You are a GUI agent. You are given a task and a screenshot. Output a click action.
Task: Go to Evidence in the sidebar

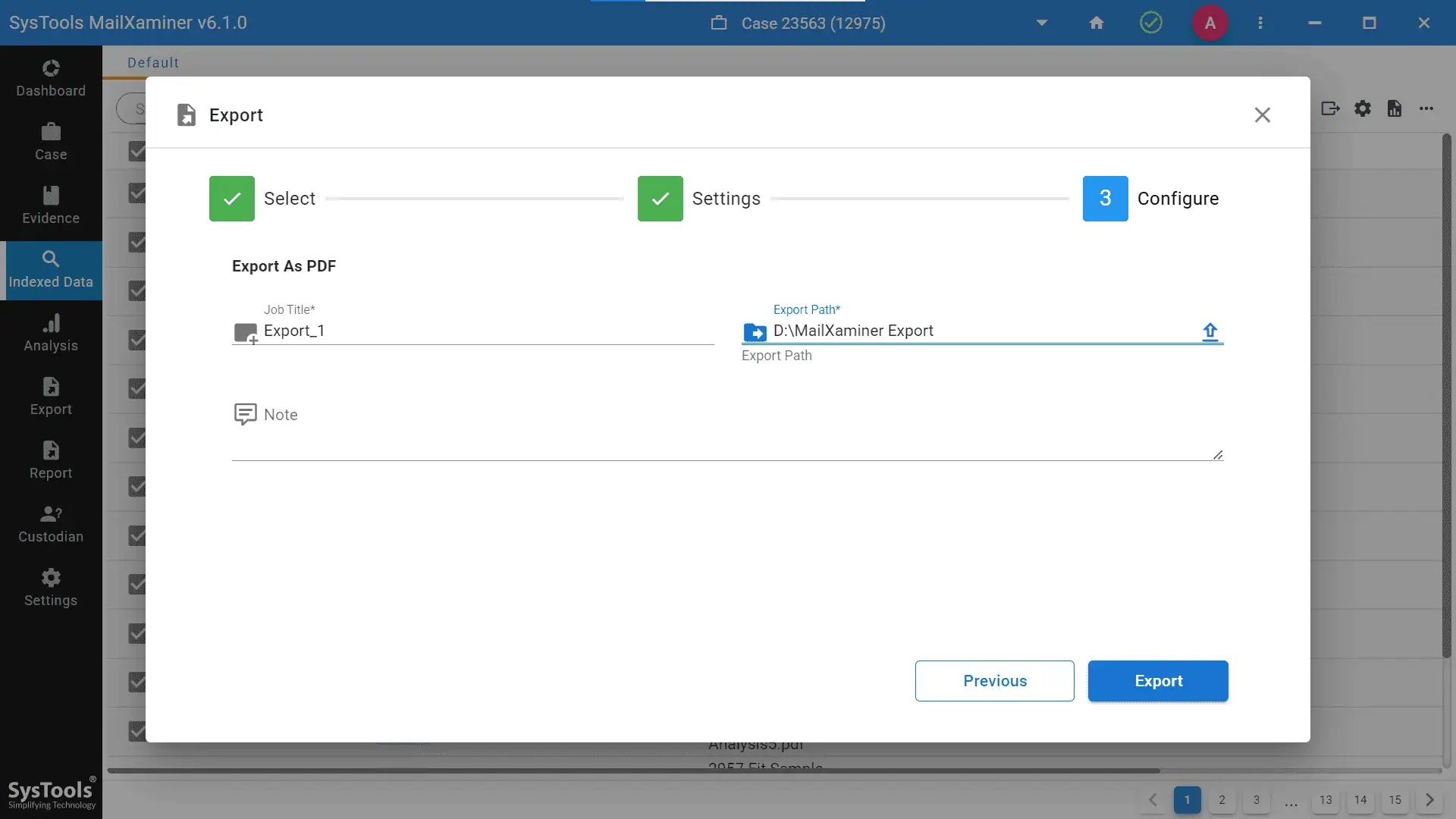click(51, 206)
